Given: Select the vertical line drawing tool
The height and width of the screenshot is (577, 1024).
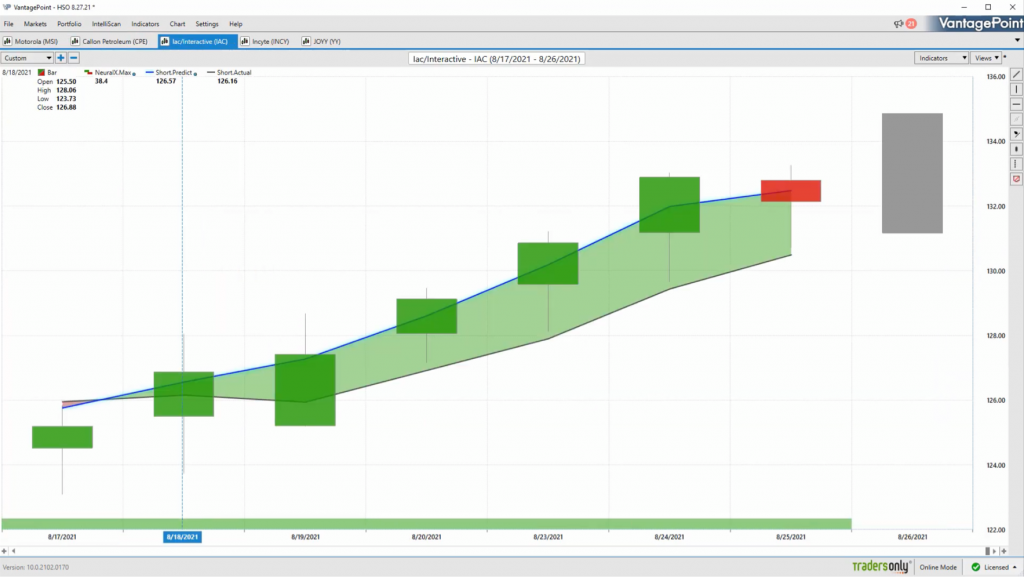Looking at the screenshot, I should (1016, 89).
